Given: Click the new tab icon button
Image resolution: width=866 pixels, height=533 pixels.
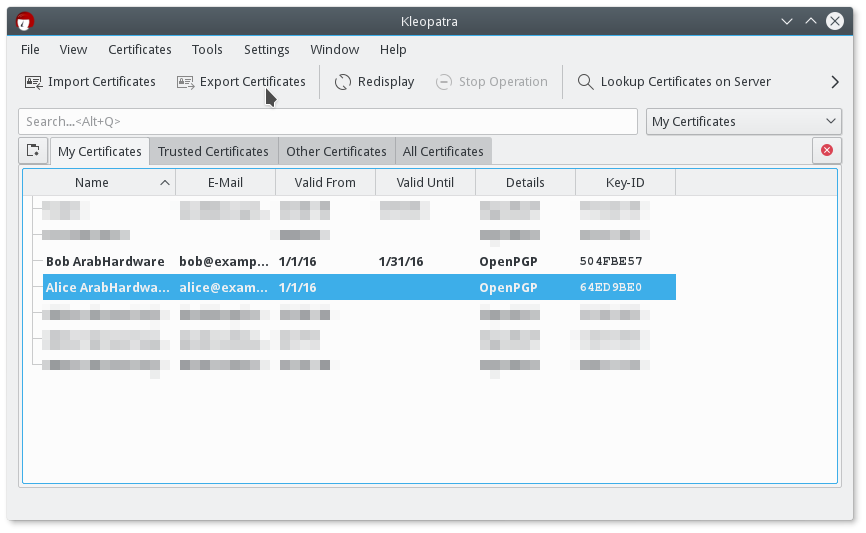Looking at the screenshot, I should (x=33, y=151).
